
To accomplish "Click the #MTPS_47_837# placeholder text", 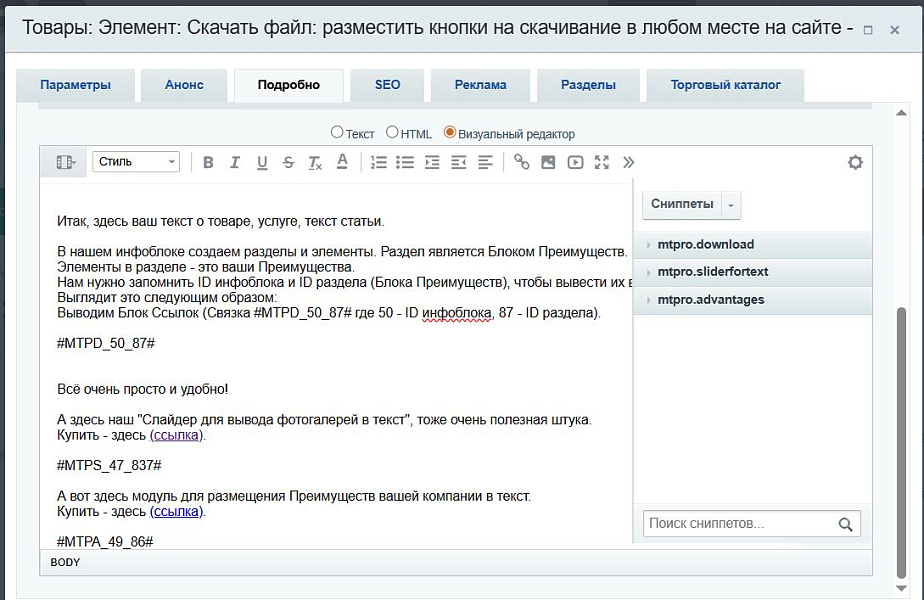I will tap(109, 466).
